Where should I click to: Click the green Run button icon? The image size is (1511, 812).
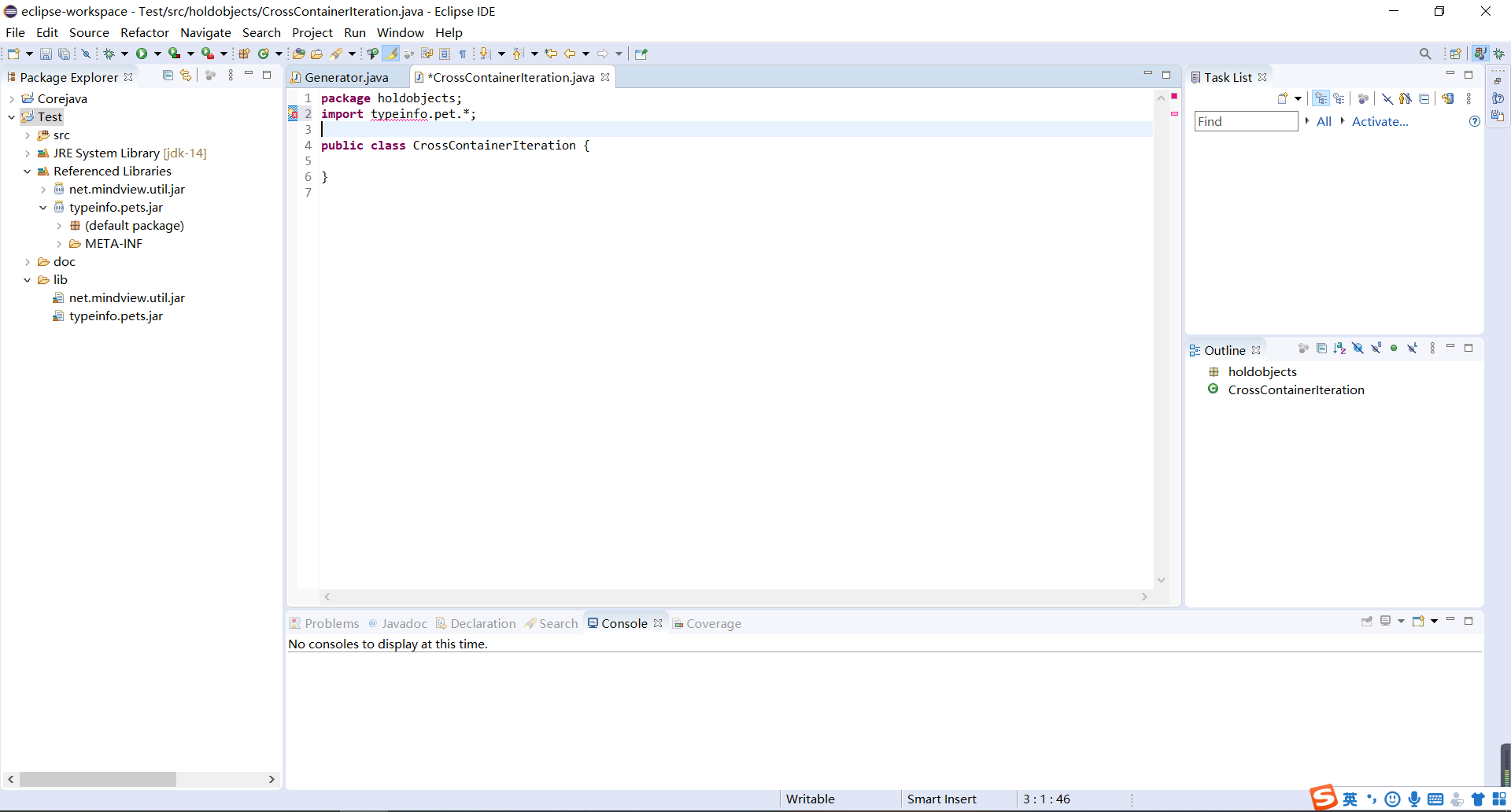142,54
